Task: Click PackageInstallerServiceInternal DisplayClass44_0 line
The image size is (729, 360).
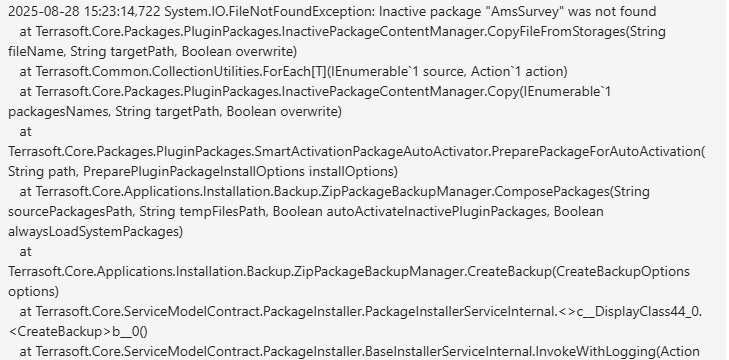Action: pyautogui.click(x=361, y=312)
